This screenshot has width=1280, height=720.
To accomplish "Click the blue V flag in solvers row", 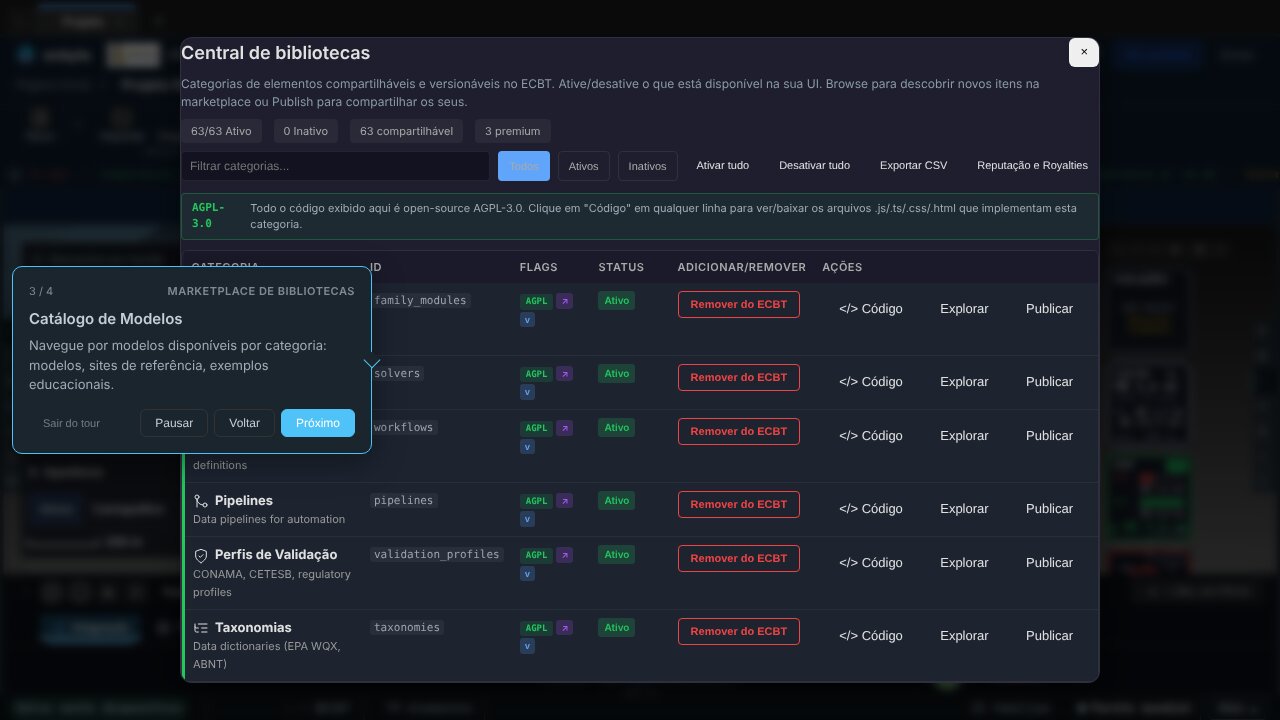I will point(527,393).
